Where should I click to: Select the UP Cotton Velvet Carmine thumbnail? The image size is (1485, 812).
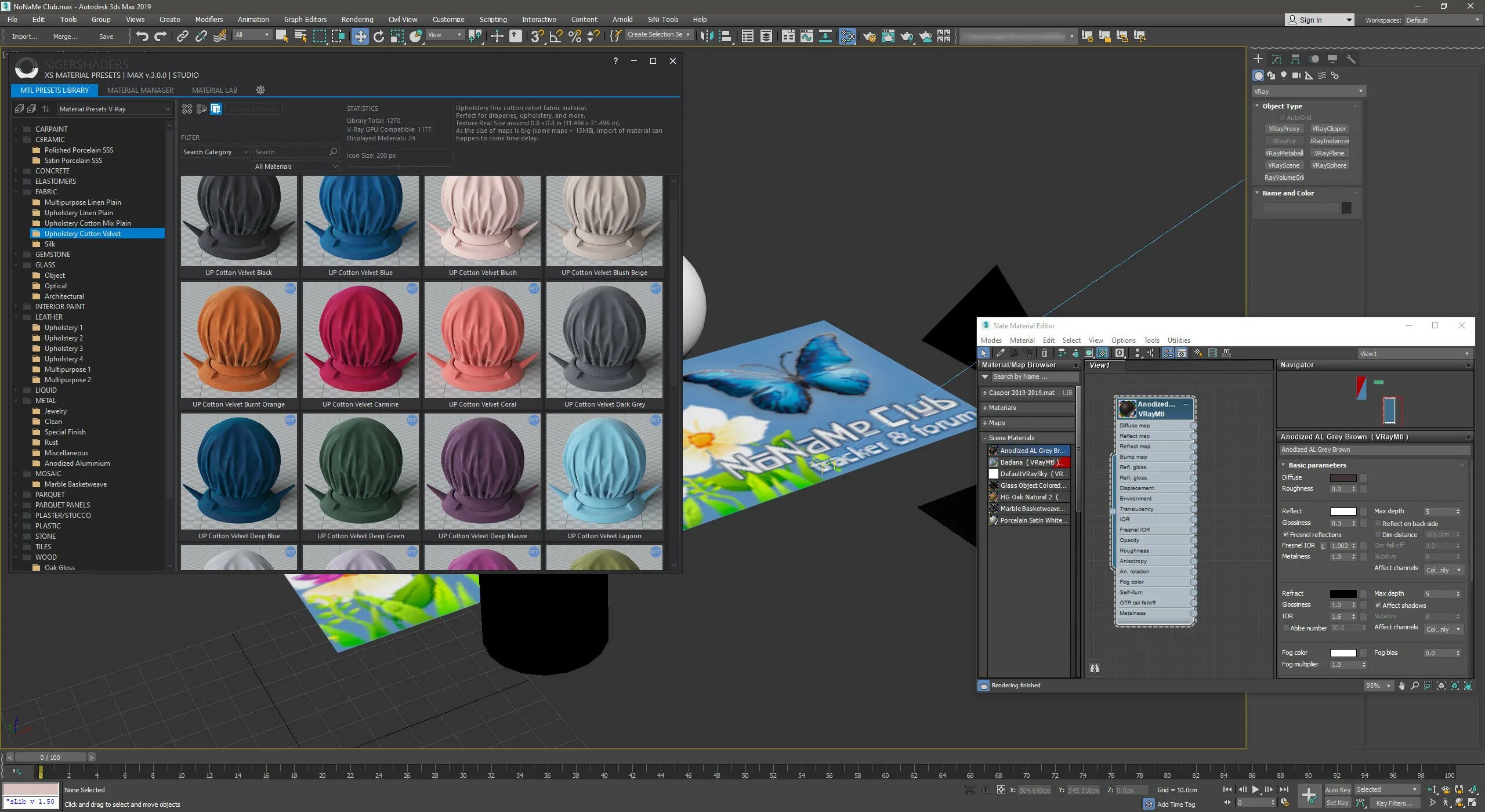coord(360,342)
